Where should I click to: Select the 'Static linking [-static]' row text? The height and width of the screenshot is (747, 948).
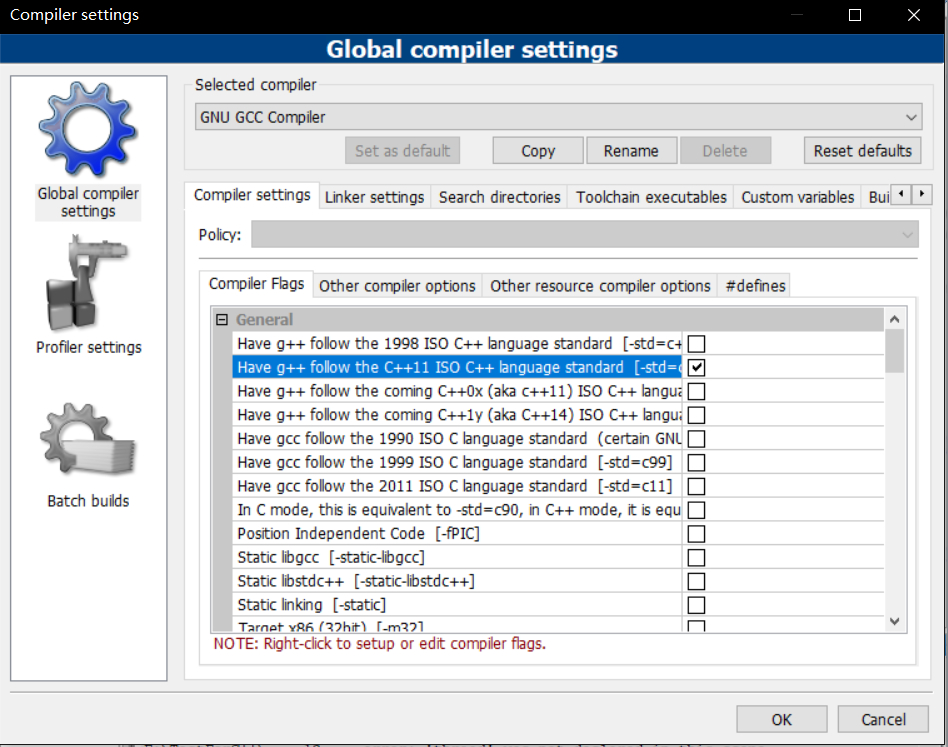311,605
